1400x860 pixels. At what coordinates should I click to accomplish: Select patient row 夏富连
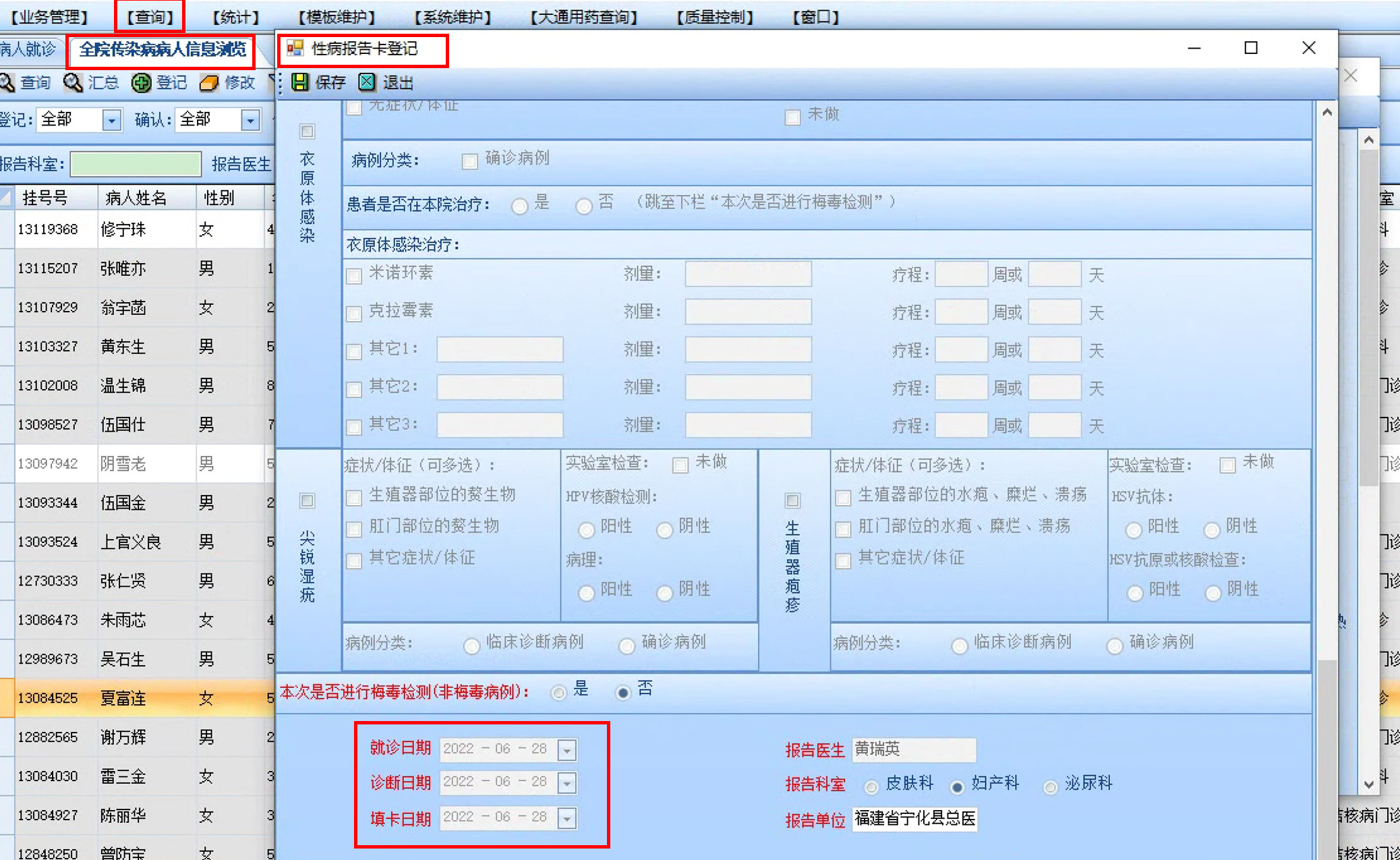pyautogui.click(x=123, y=698)
